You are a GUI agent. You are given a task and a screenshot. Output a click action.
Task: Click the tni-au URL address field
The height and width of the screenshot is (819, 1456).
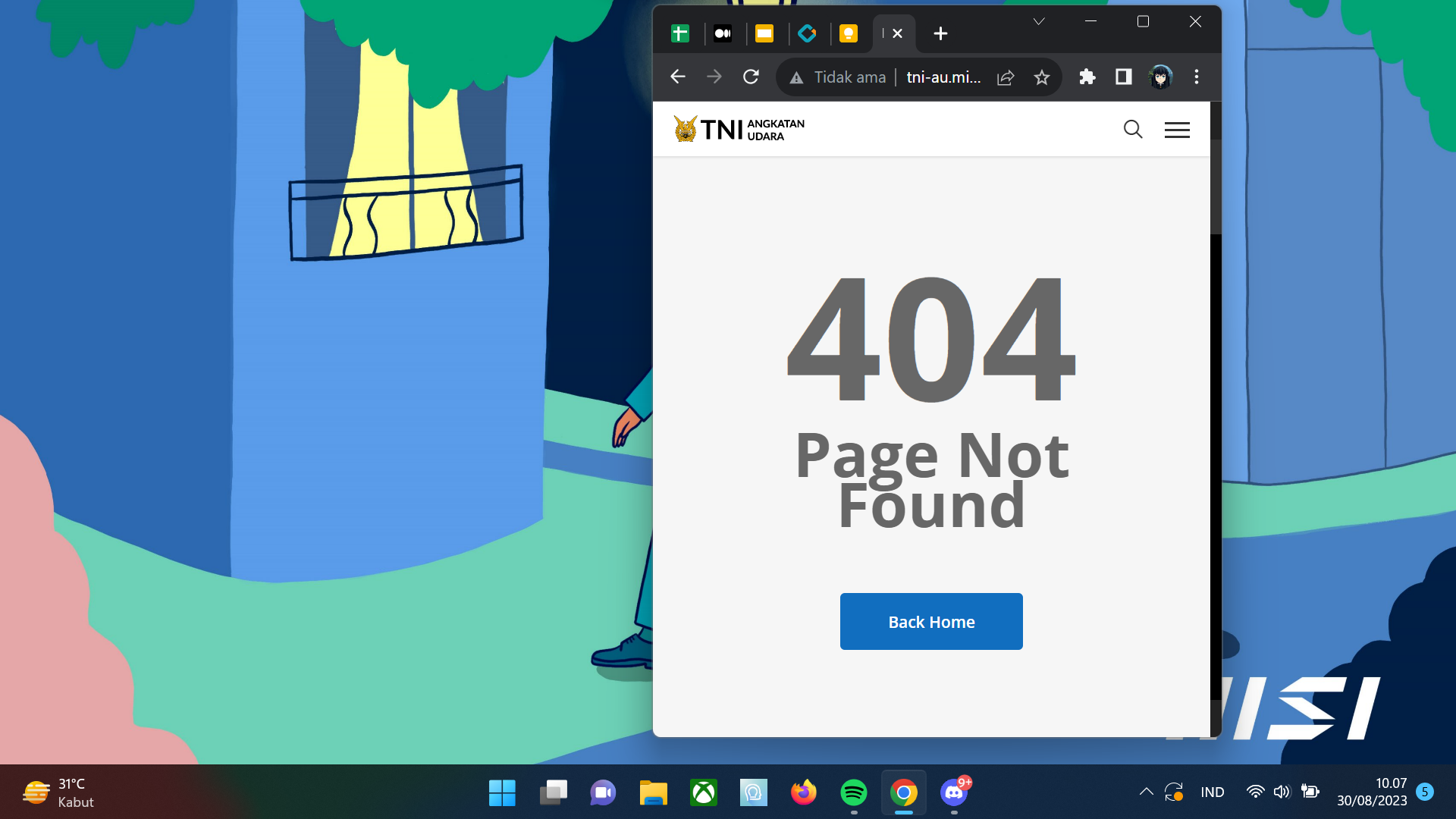(943, 77)
